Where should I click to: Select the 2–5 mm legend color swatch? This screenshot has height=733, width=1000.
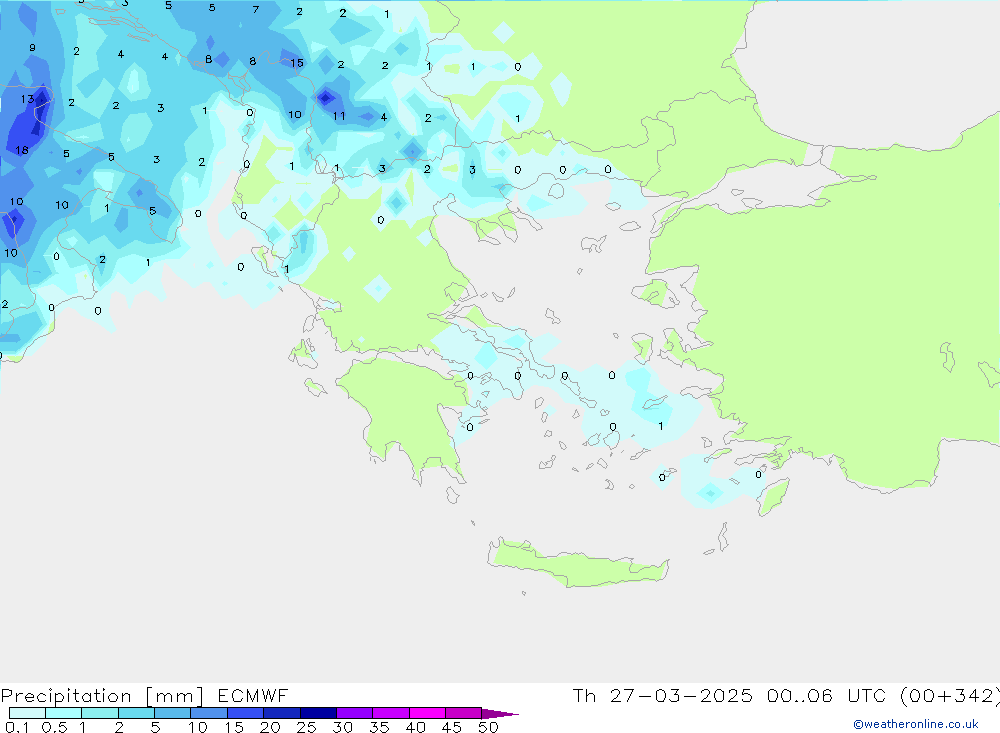point(136,713)
